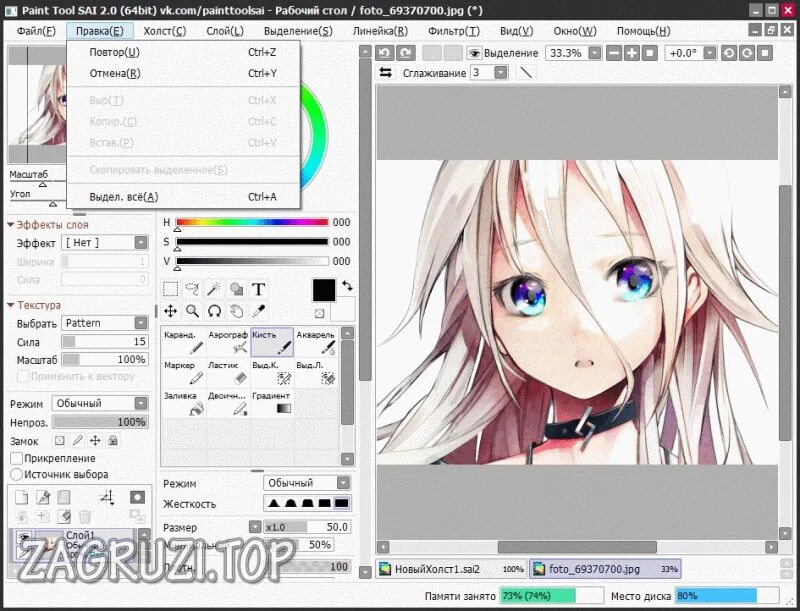Image resolution: width=800 pixels, height=611 pixels.
Task: Toggle the lock transparency (Замок) icon
Action: (x=60, y=441)
